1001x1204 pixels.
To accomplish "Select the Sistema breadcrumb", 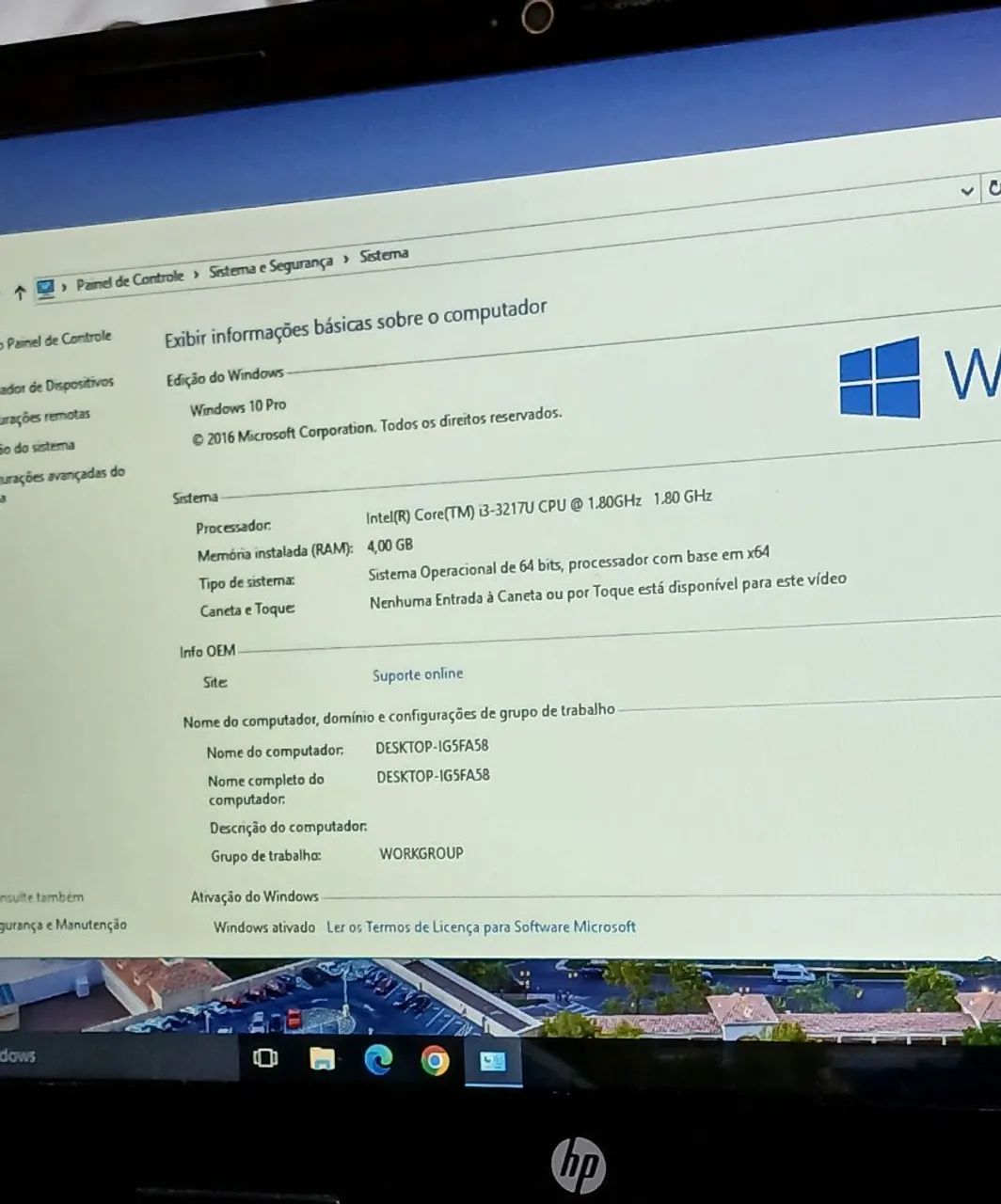I will (x=384, y=255).
